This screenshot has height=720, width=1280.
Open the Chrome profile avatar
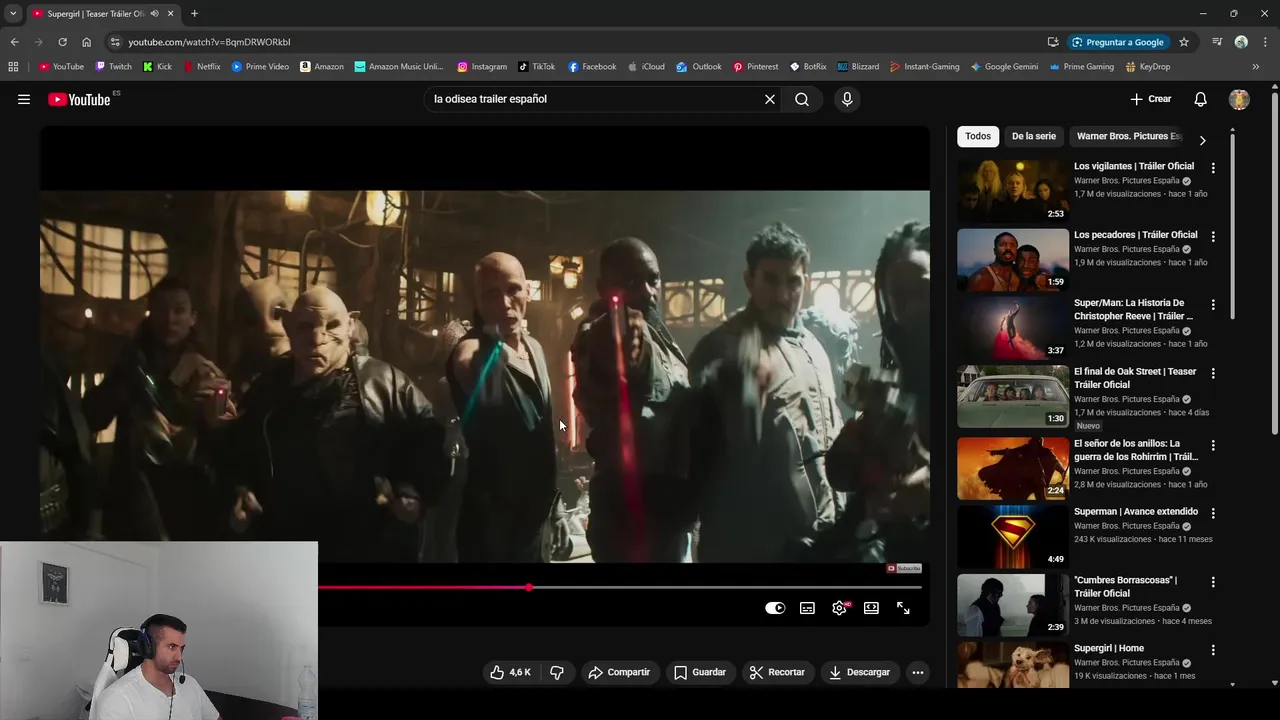(1241, 42)
